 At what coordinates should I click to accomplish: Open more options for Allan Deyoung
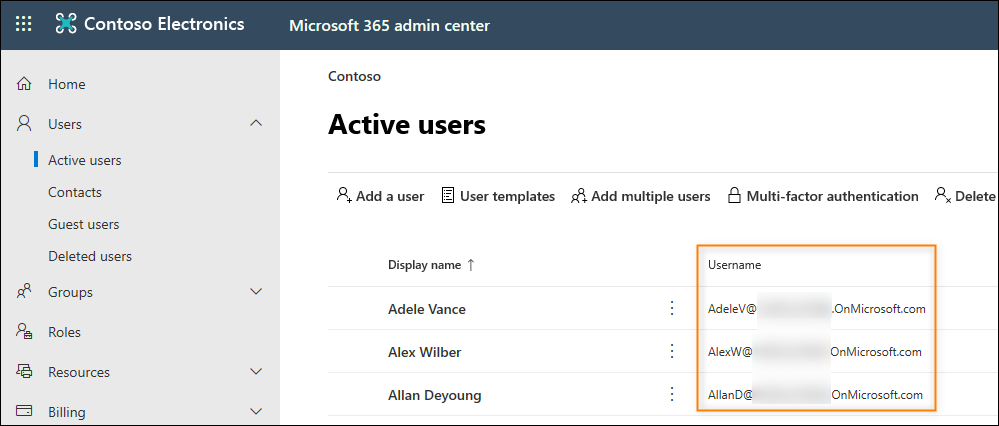(x=671, y=394)
